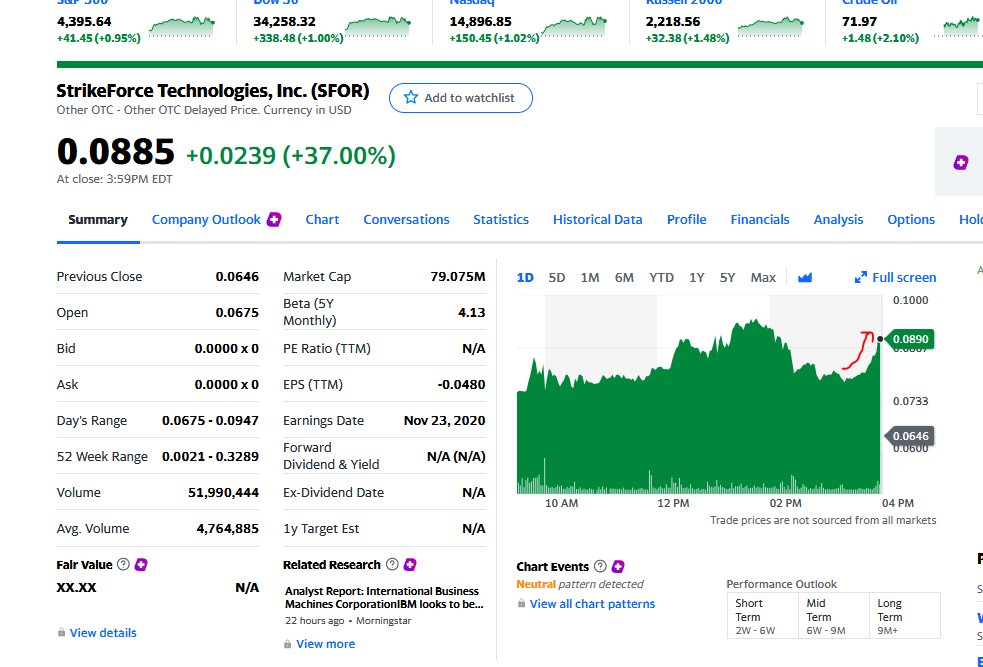Click the index value 2,218.56
Viewport: 983px width, 667px height.
pyautogui.click(x=673, y=21)
